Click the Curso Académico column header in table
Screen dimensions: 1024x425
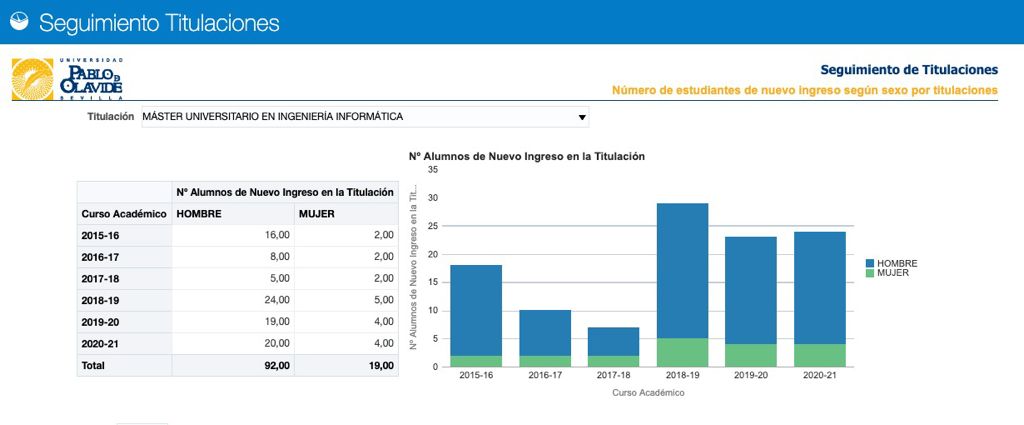point(124,213)
